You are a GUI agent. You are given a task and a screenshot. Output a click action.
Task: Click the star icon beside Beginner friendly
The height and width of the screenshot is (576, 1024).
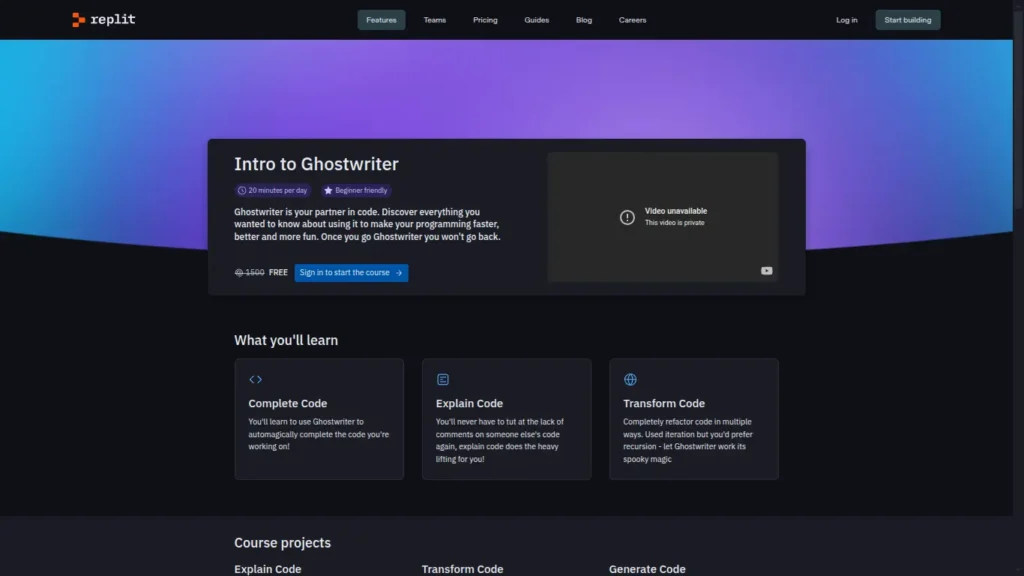[328, 190]
